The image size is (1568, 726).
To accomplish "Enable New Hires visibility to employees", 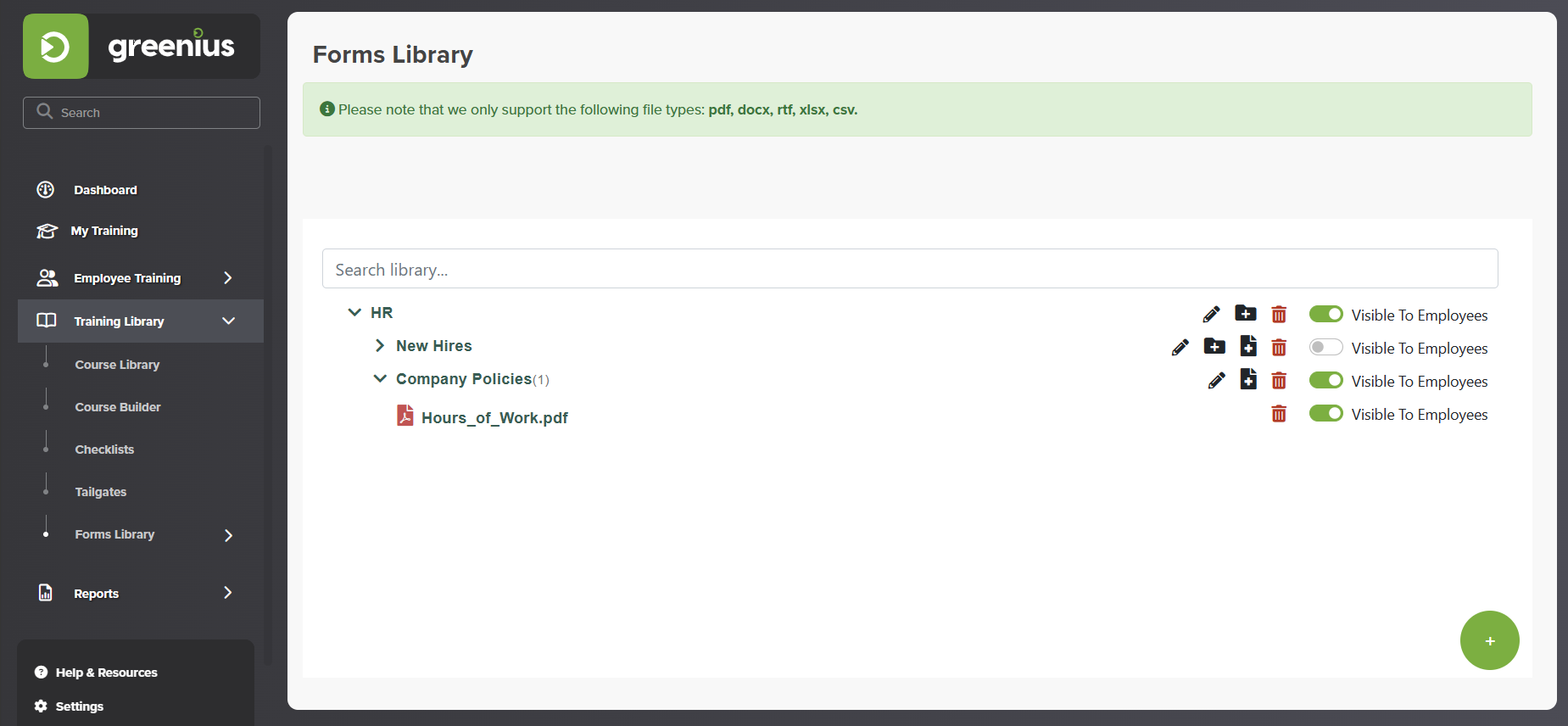I will point(1326,347).
